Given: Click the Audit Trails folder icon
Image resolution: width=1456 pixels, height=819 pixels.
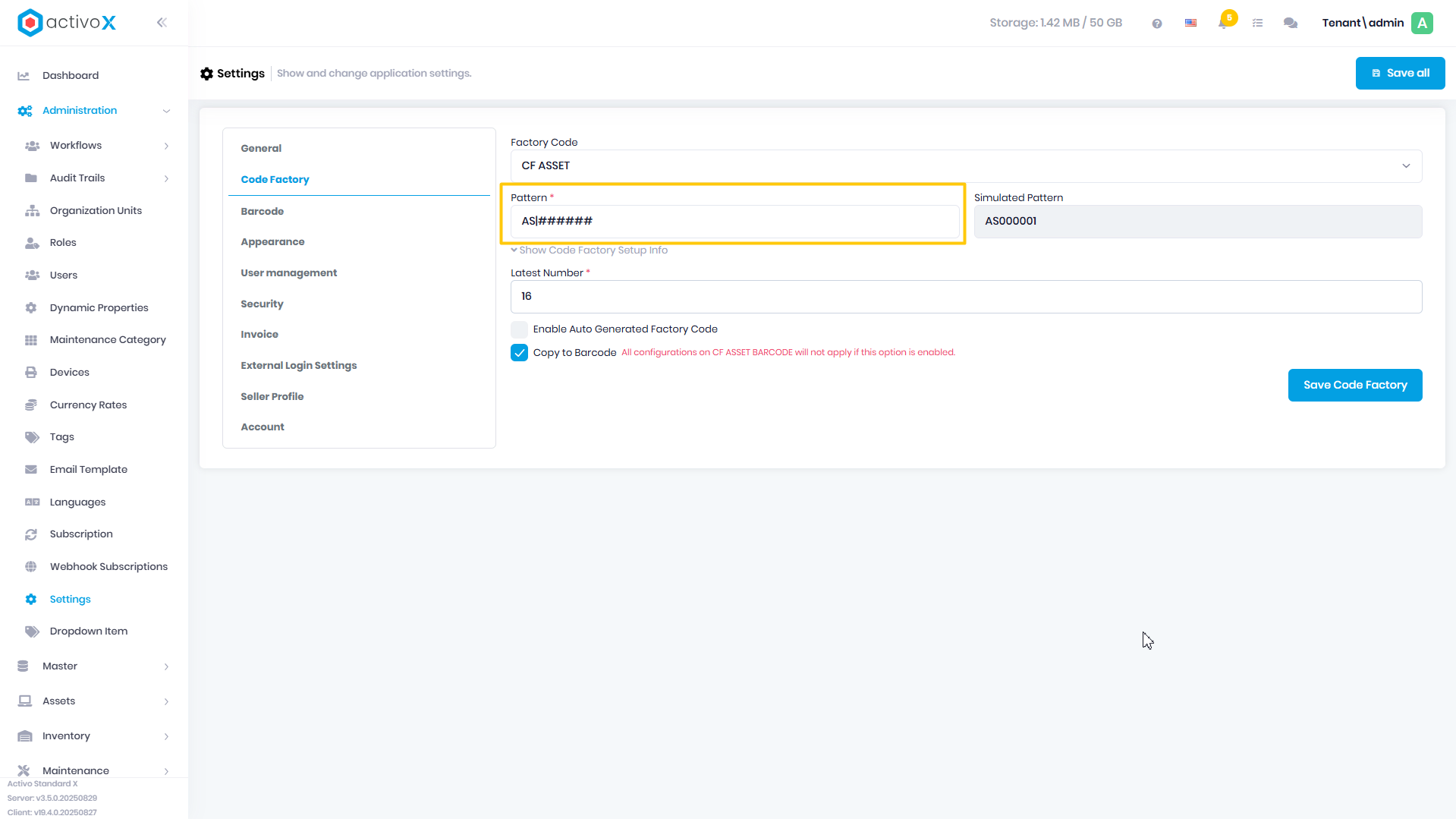Looking at the screenshot, I should point(31,178).
